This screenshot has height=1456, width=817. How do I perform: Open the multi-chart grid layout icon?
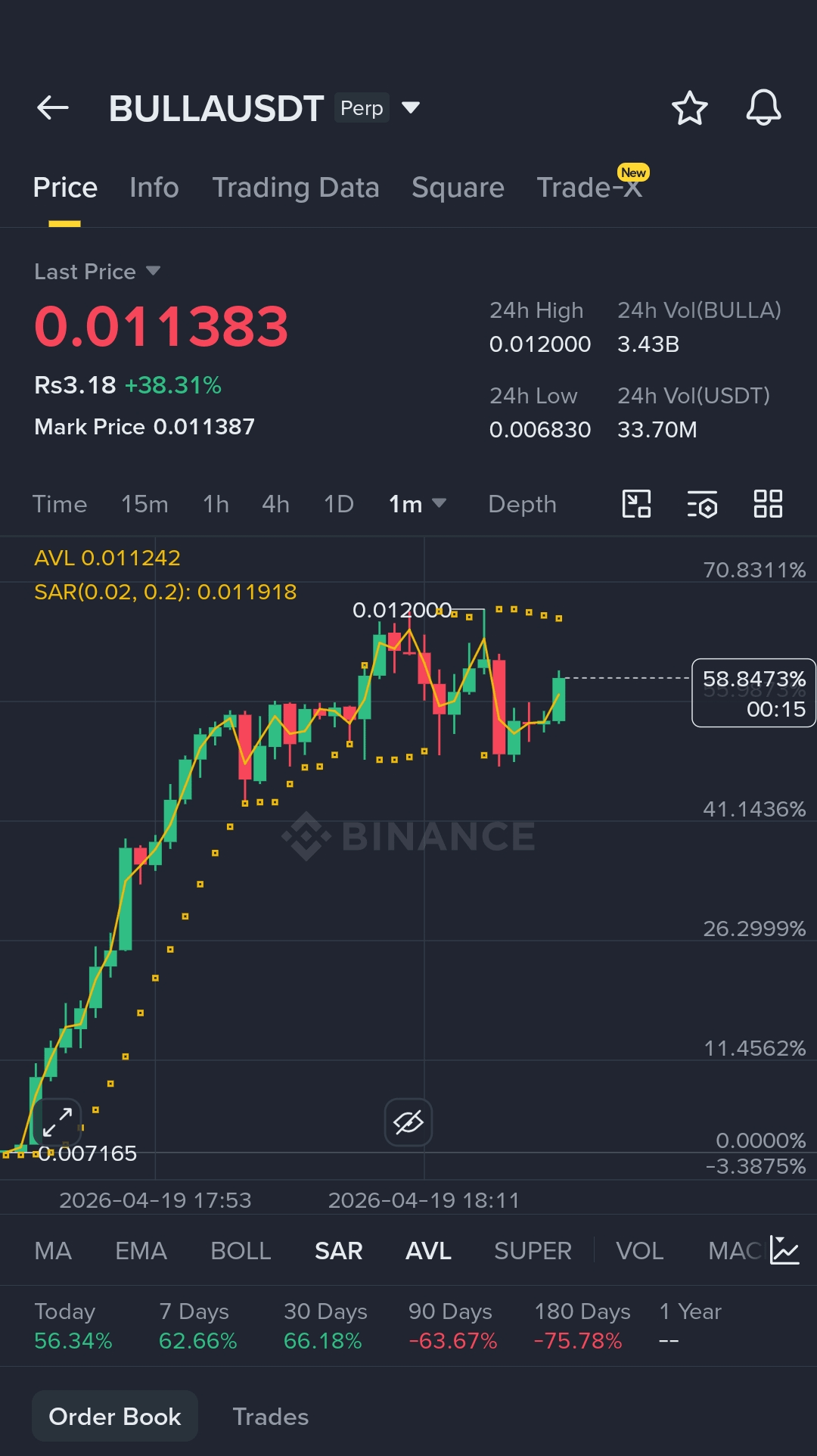(x=768, y=504)
